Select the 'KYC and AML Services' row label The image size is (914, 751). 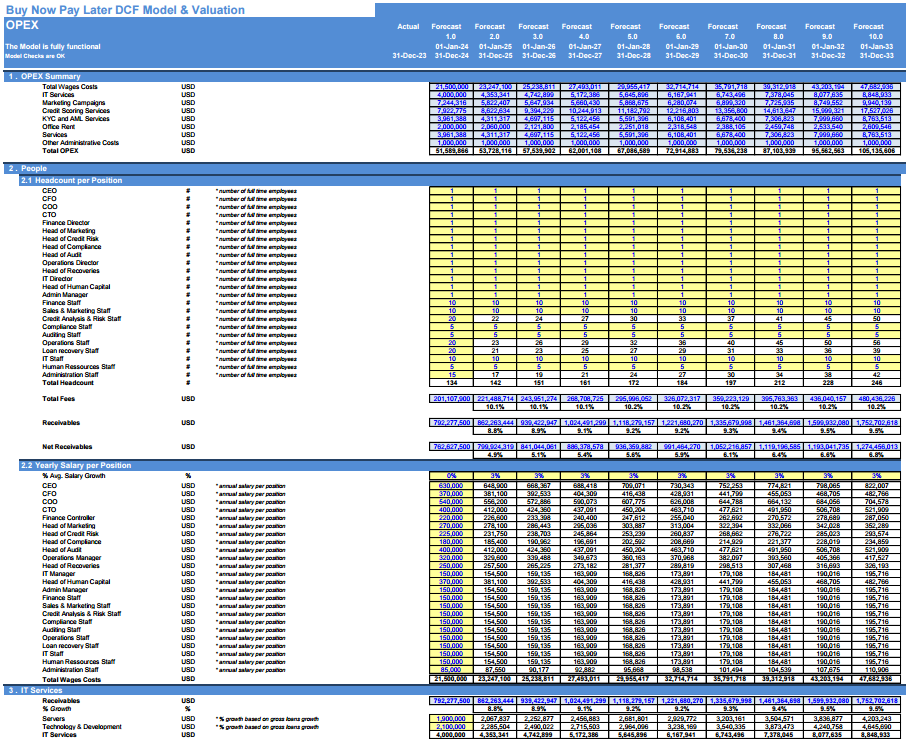[76, 119]
